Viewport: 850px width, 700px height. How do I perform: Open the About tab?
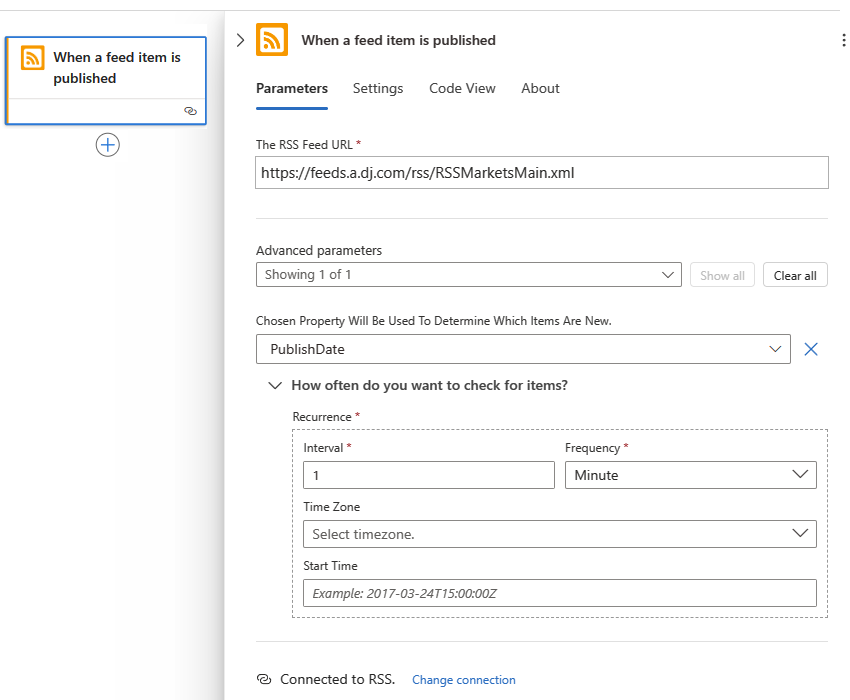(x=540, y=88)
